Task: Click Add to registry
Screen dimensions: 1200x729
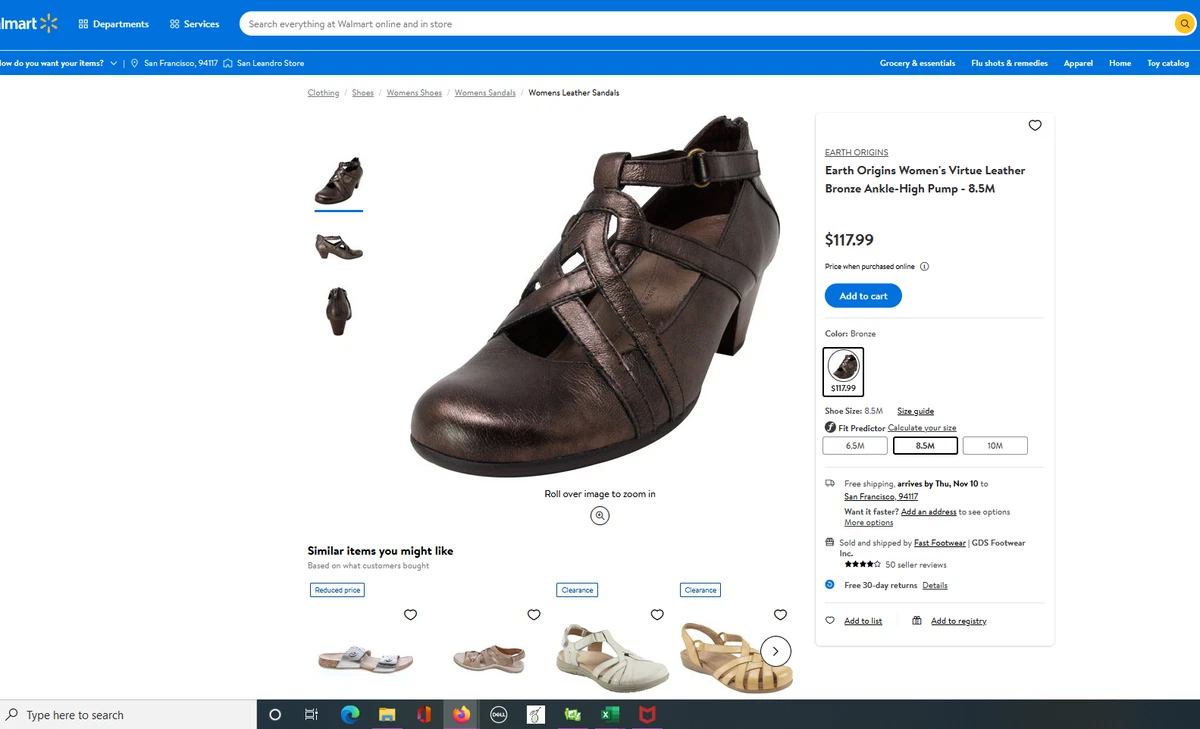Action: (x=959, y=621)
